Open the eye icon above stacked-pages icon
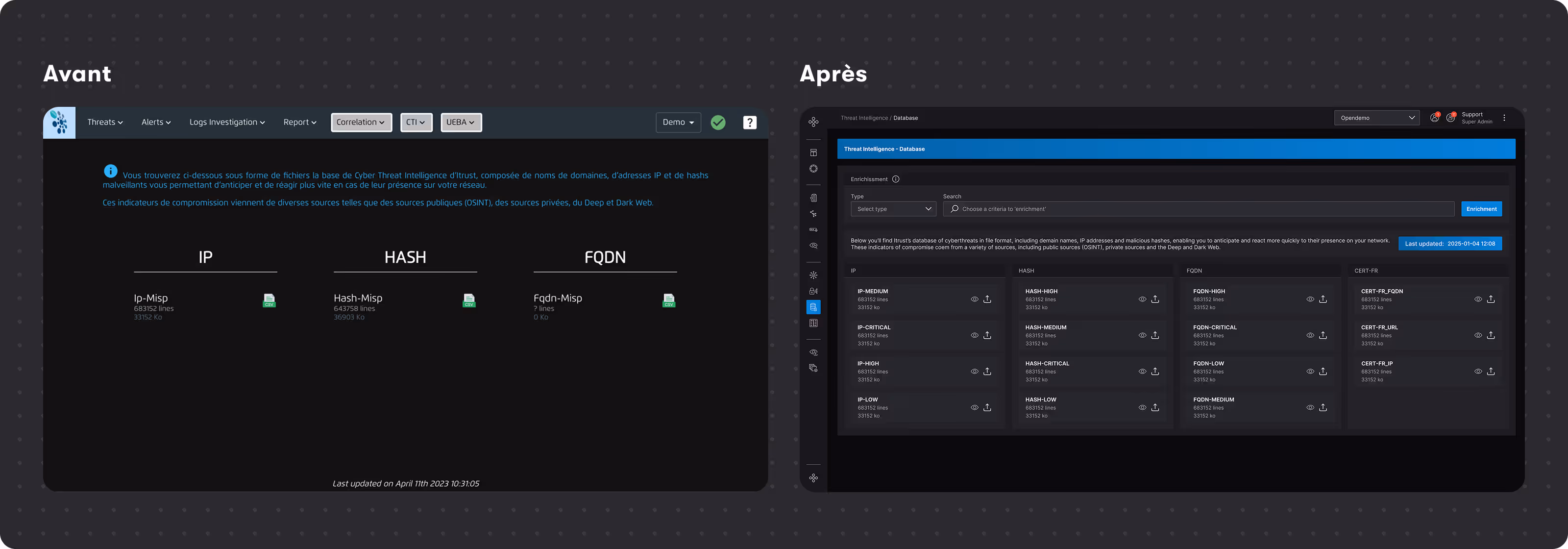 [x=813, y=352]
